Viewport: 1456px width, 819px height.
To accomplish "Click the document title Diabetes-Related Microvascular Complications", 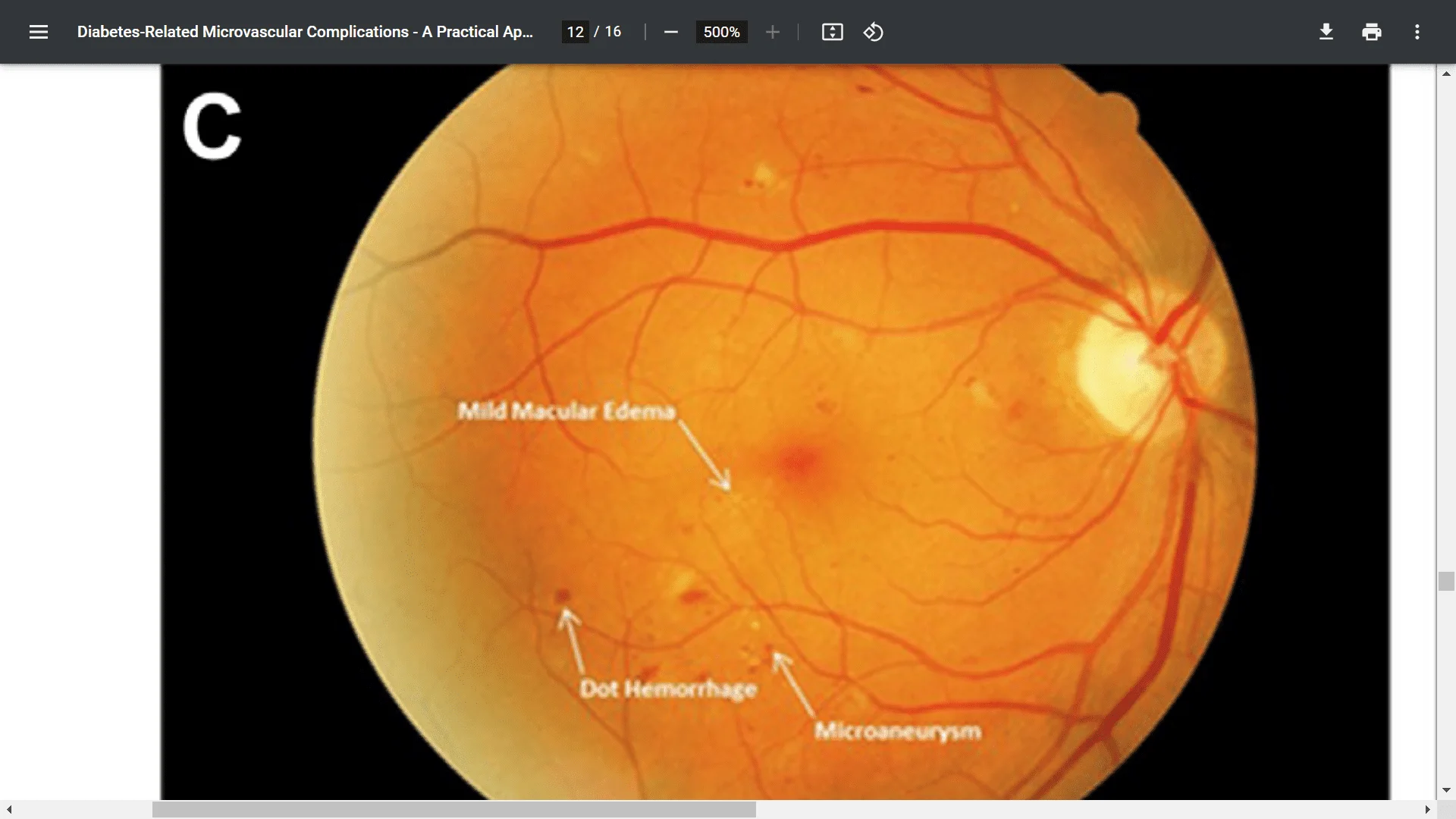I will click(x=305, y=32).
